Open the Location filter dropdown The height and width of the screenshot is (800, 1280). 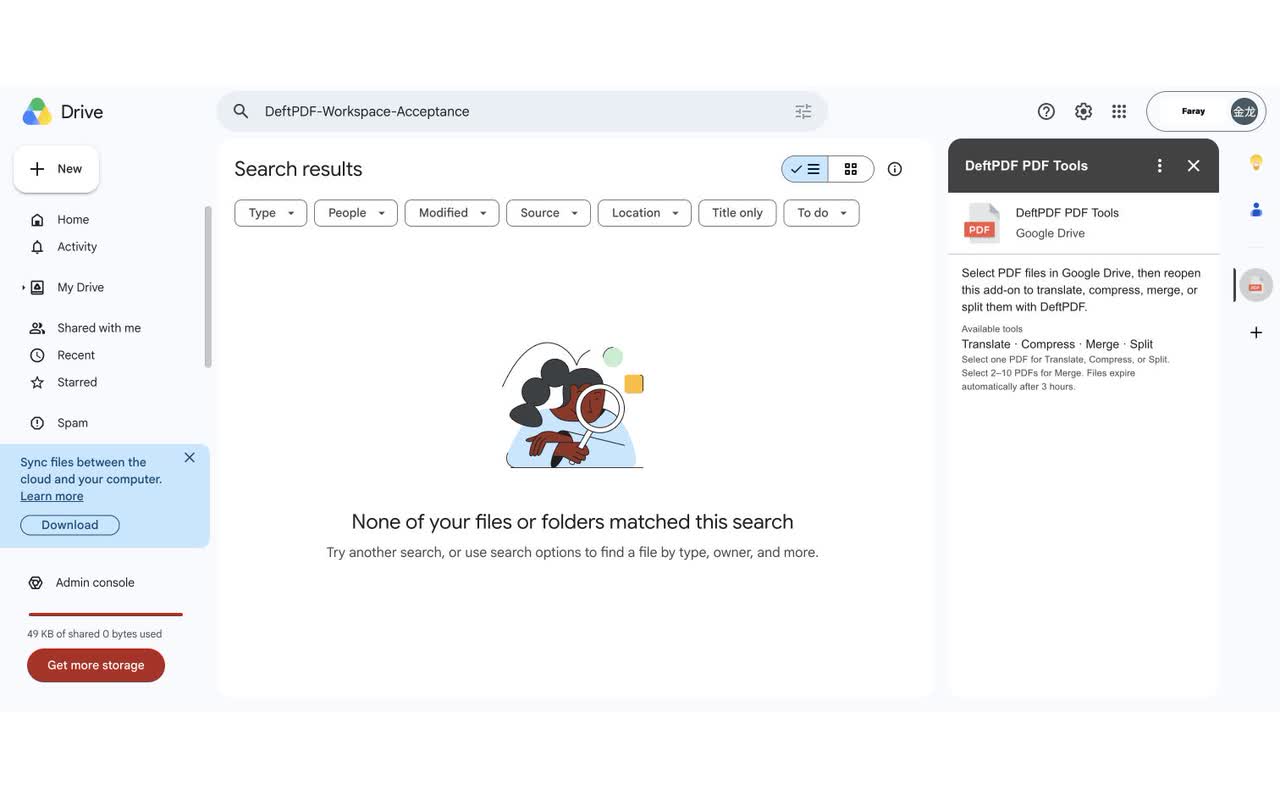point(645,213)
